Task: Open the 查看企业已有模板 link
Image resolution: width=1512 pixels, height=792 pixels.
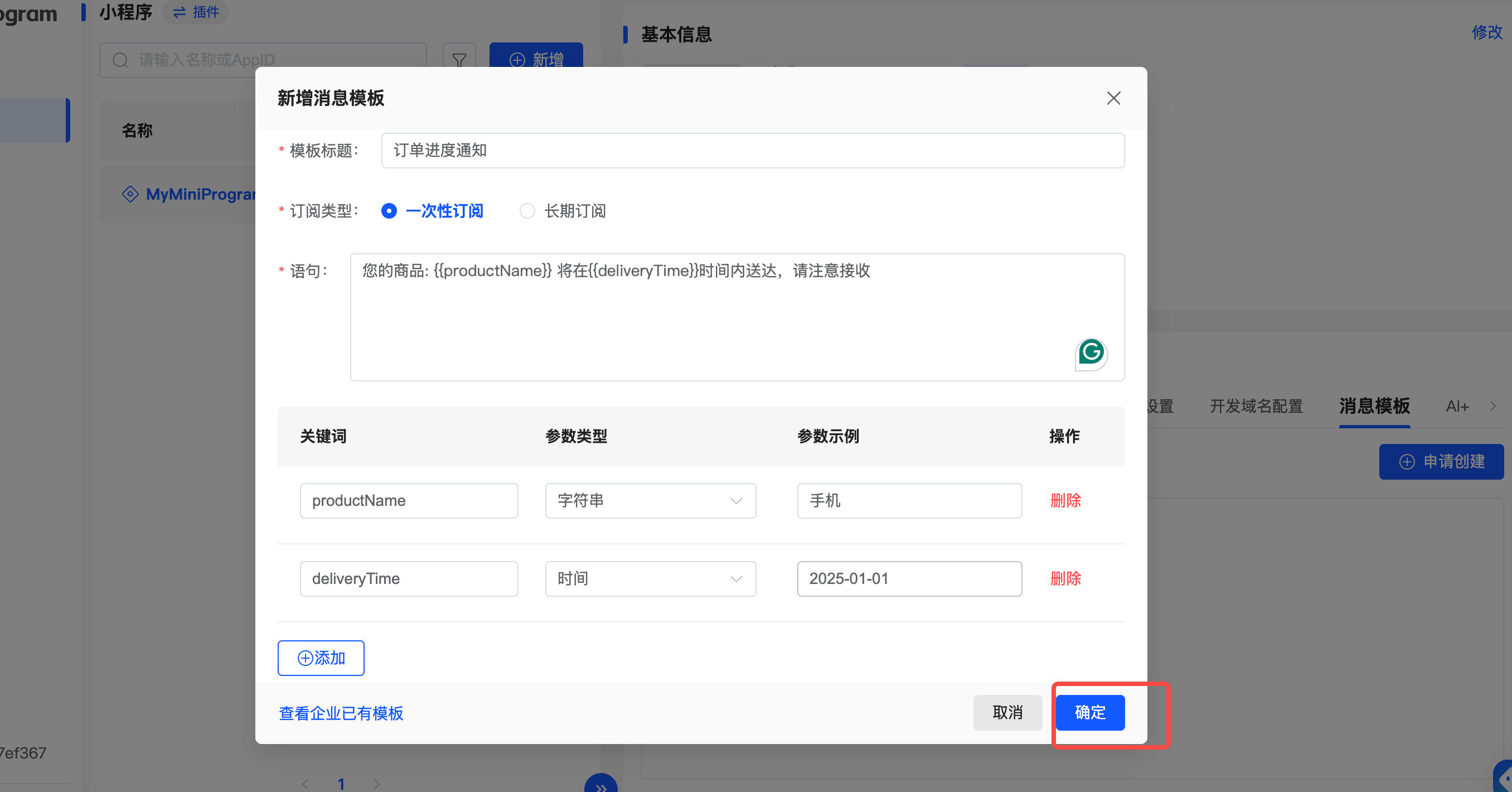Action: tap(341, 713)
